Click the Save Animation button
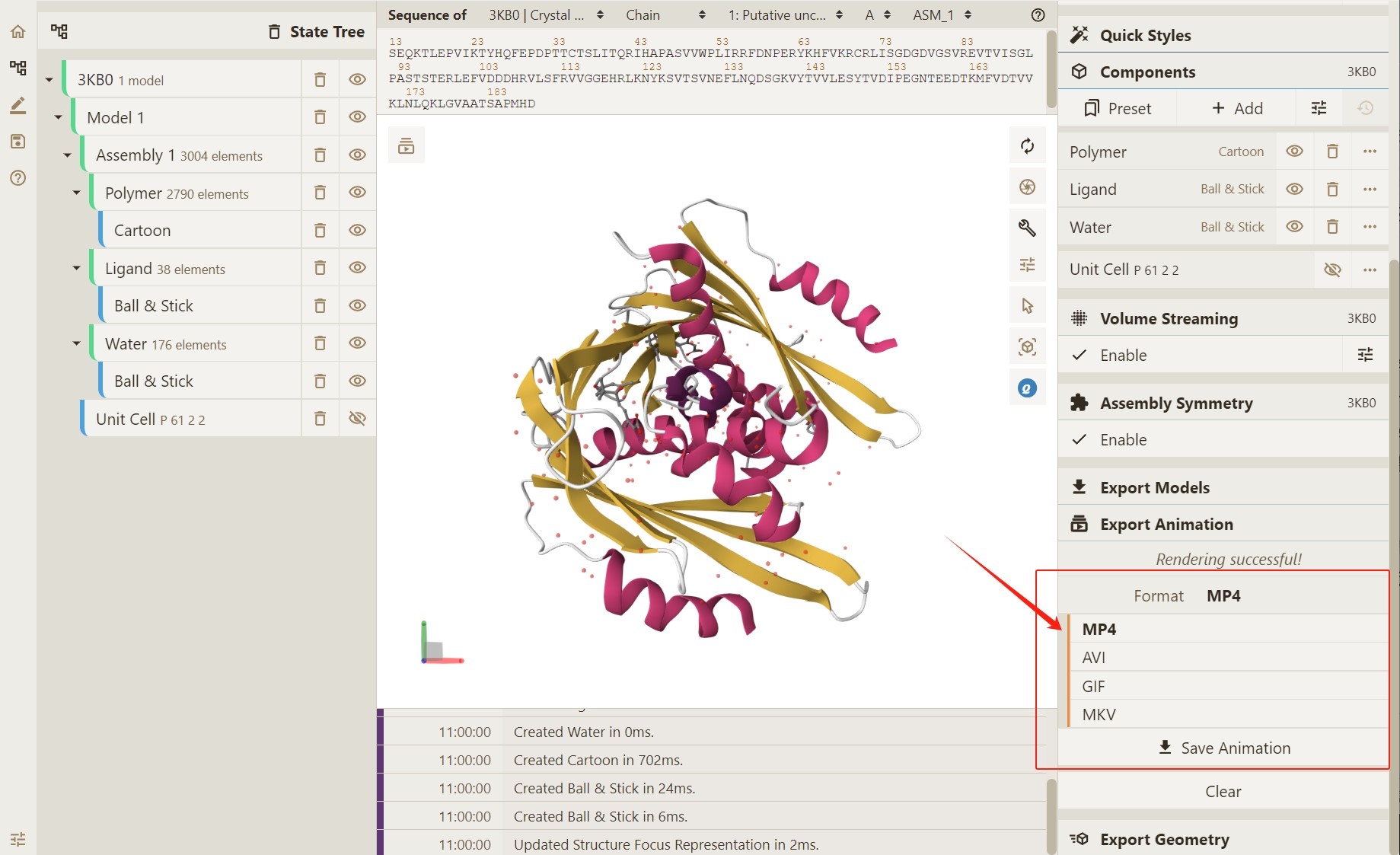Image resolution: width=1400 pixels, height=855 pixels. [1223, 748]
